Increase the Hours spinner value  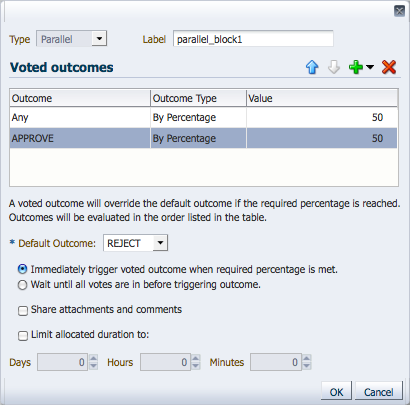[196, 359]
